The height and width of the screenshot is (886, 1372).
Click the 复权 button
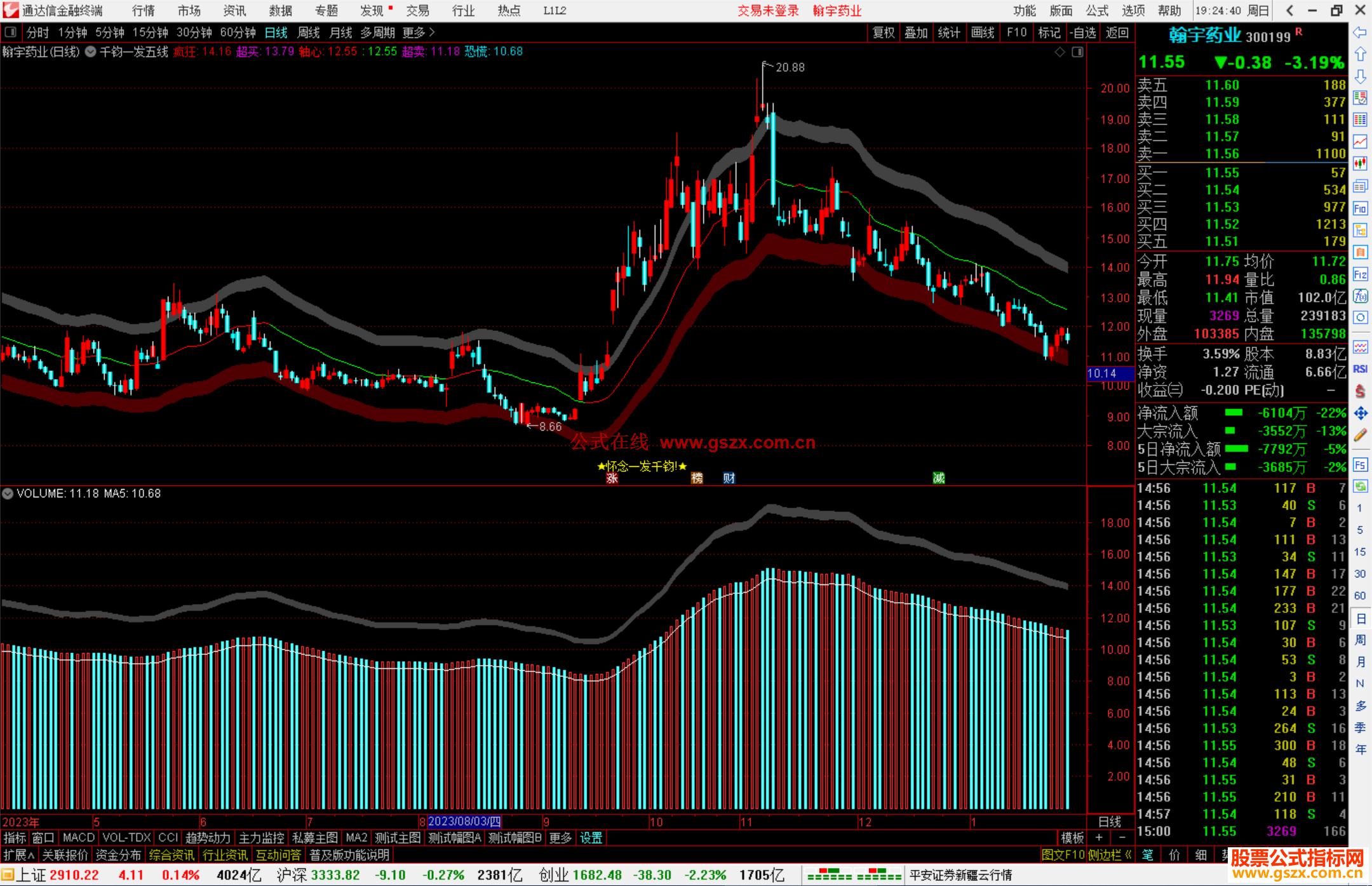[884, 32]
